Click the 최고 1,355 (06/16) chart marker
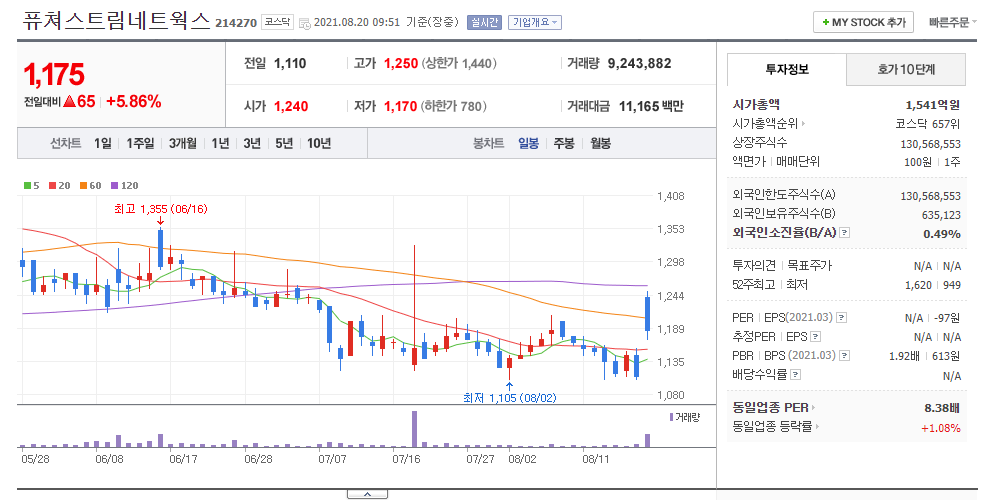Viewport: 991px width, 500px height. point(161,209)
